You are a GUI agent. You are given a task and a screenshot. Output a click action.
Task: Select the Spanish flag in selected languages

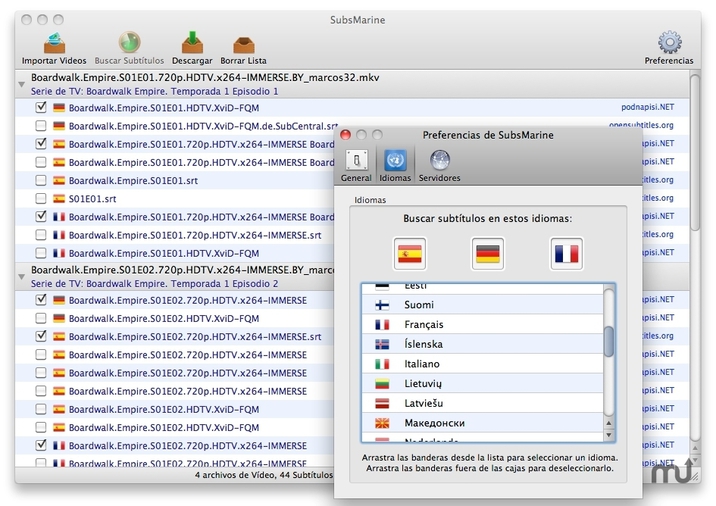[x=410, y=253]
